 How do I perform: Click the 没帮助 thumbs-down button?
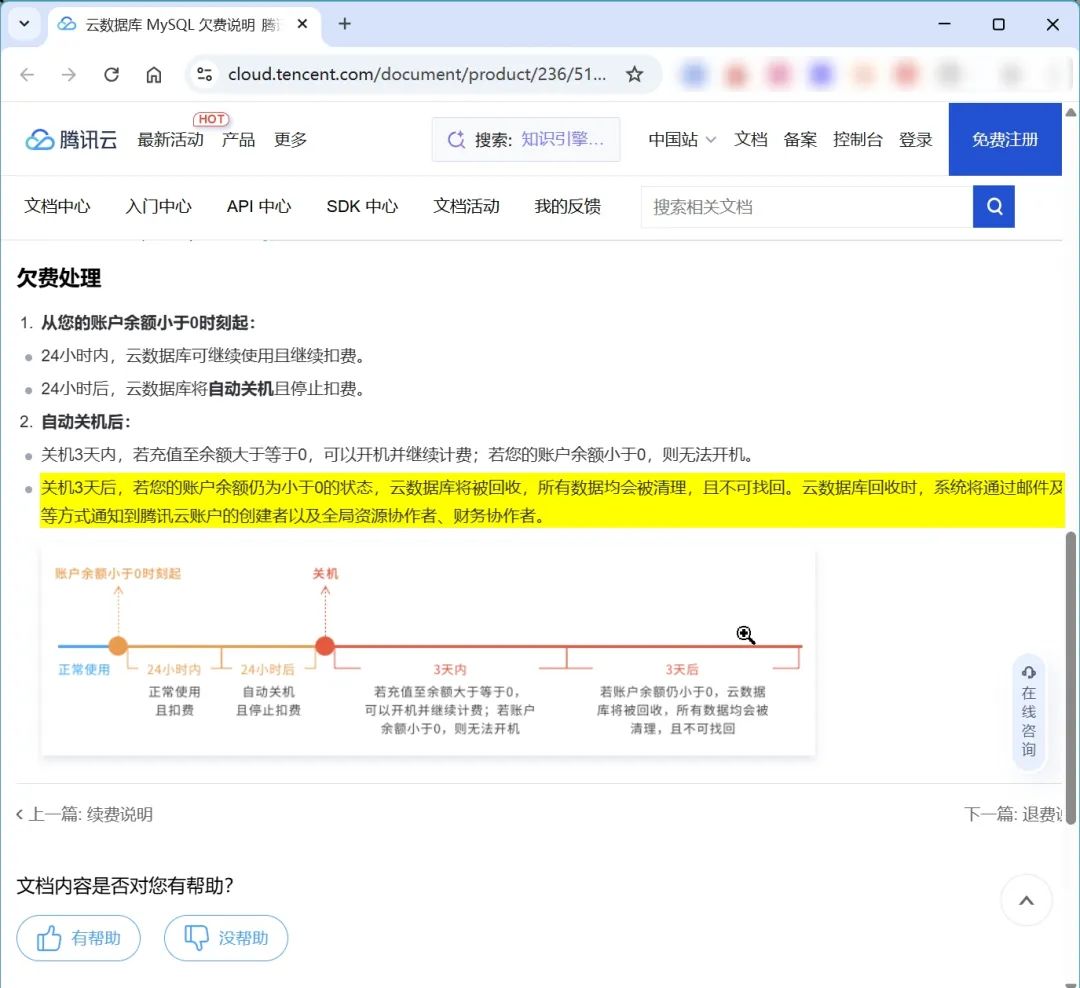[226, 938]
